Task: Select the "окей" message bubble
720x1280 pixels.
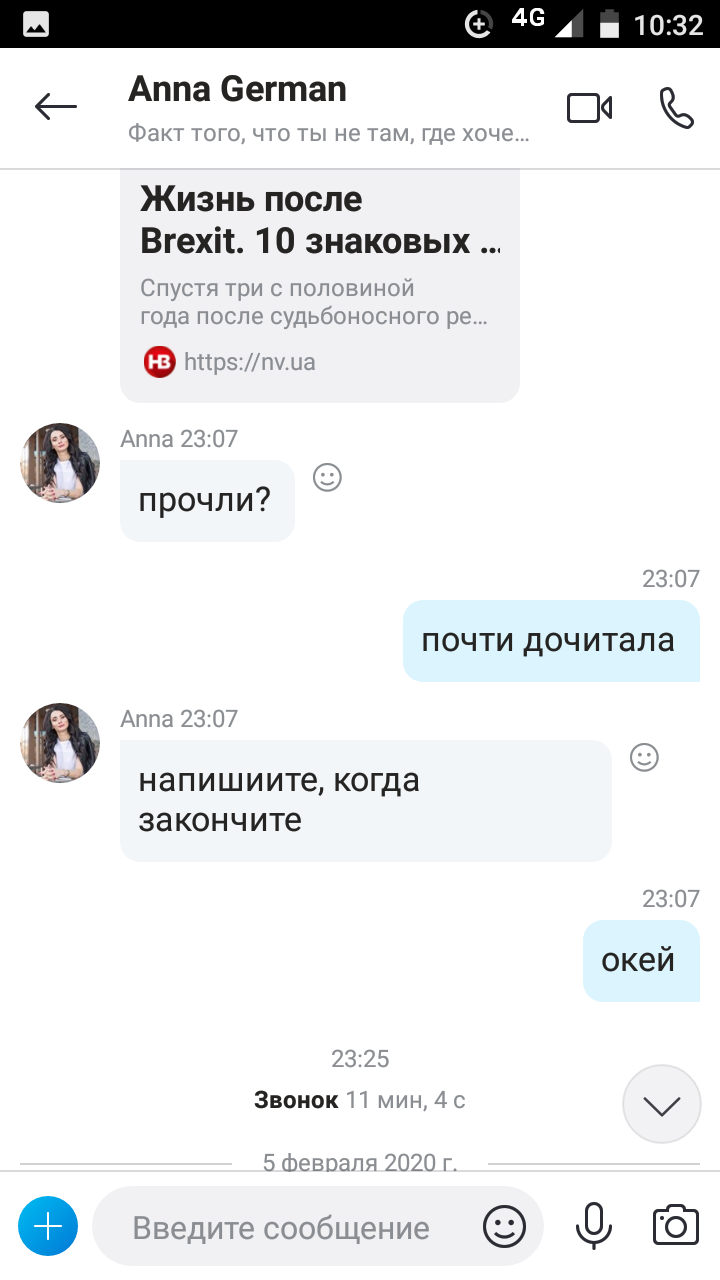Action: (x=641, y=961)
